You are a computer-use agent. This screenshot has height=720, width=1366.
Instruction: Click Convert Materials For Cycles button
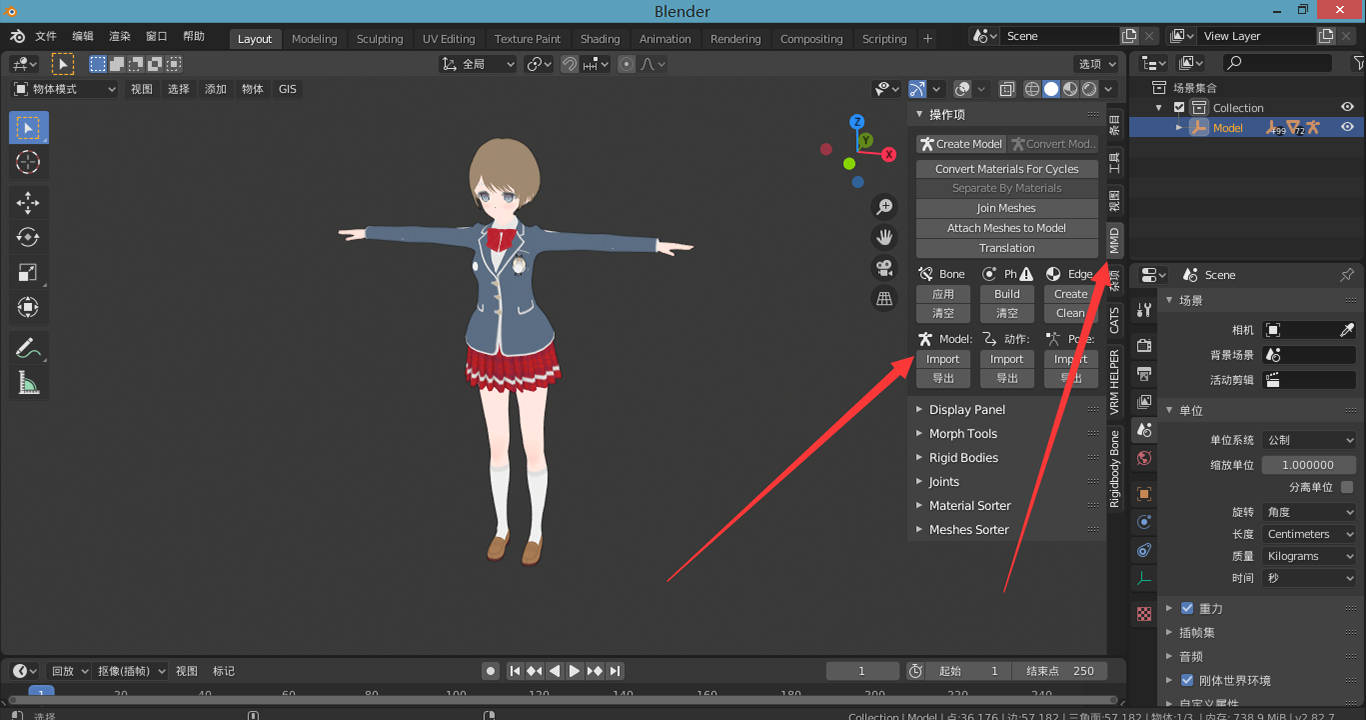[x=1007, y=169]
